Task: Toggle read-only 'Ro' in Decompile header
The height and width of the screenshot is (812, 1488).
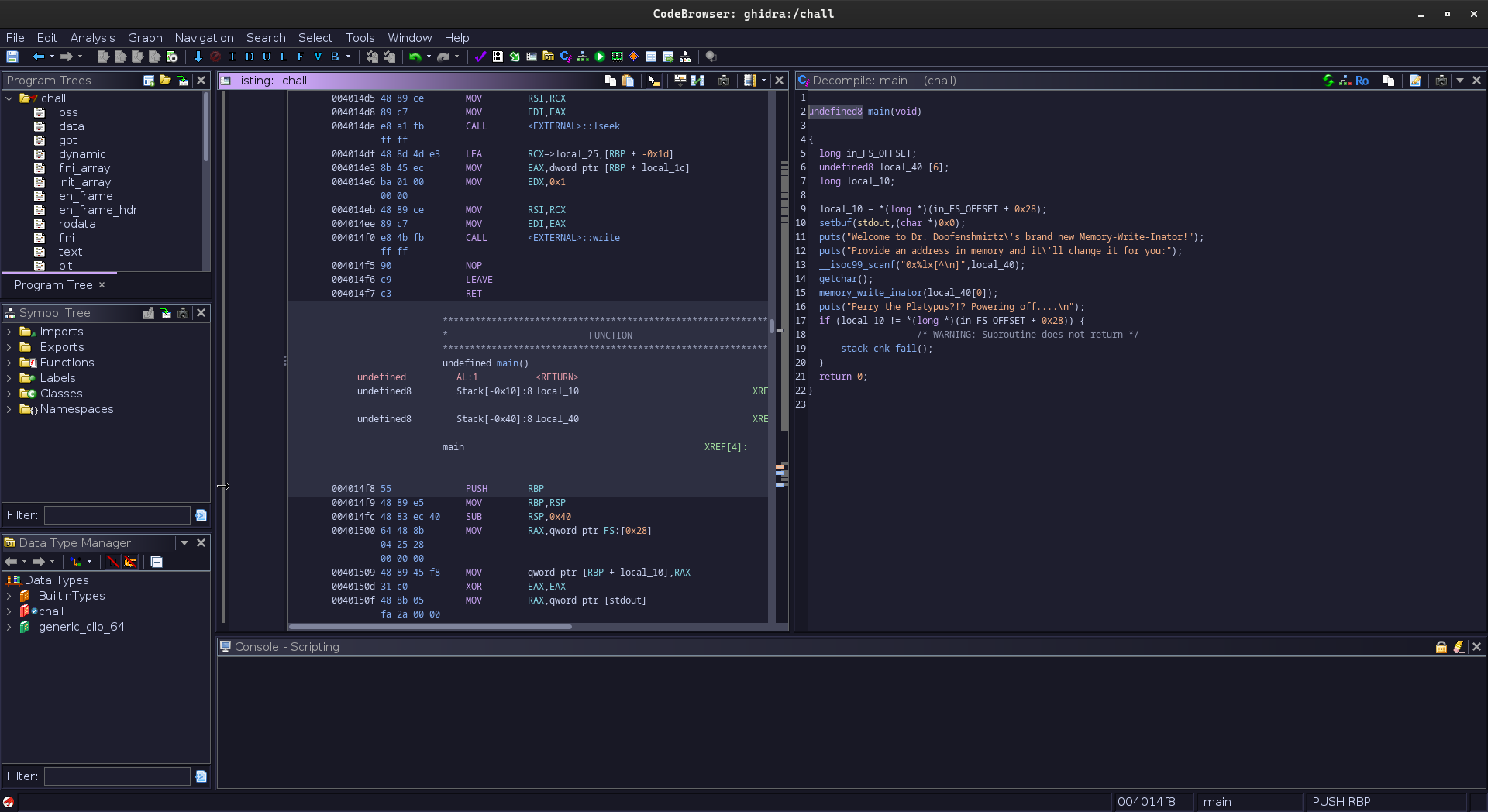Action: click(1362, 81)
